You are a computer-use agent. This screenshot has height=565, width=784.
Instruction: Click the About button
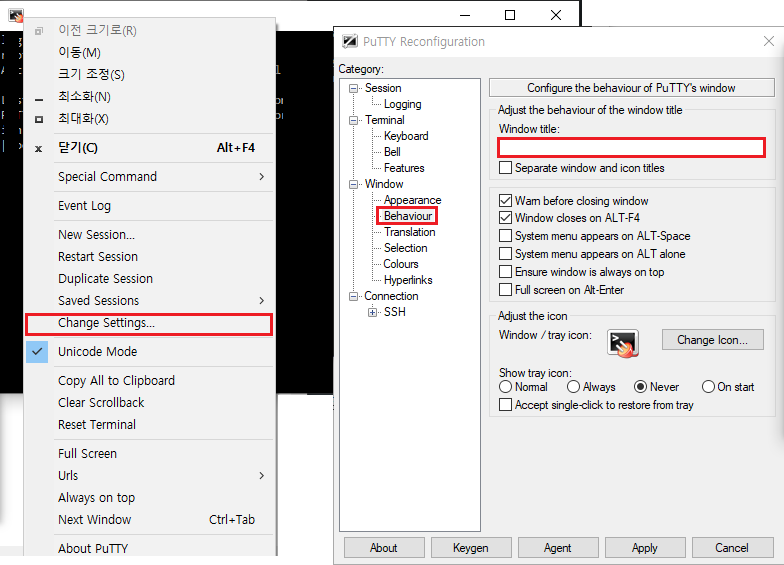[384, 548]
